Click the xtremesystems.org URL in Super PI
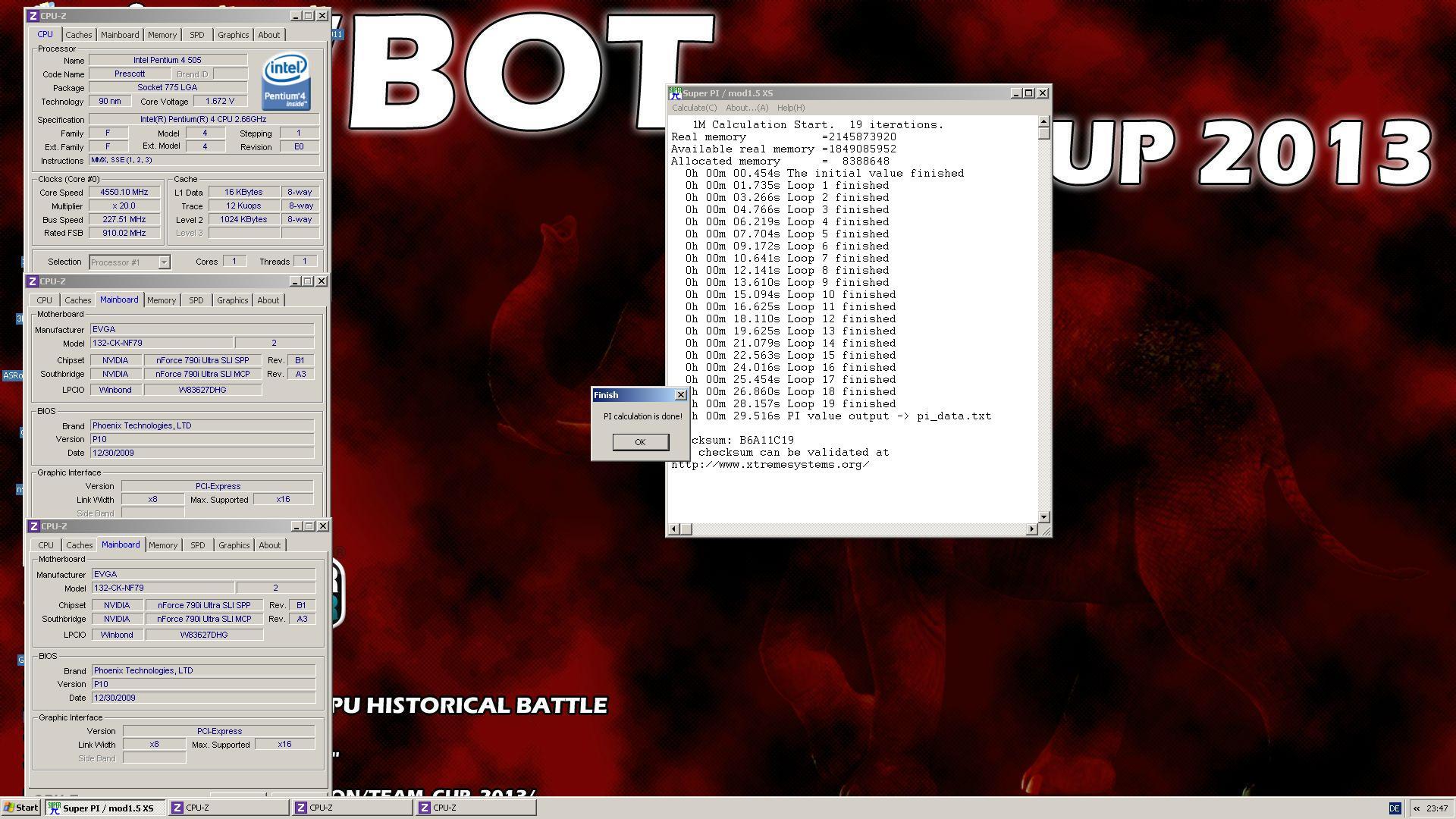The image size is (1456, 819). point(770,465)
